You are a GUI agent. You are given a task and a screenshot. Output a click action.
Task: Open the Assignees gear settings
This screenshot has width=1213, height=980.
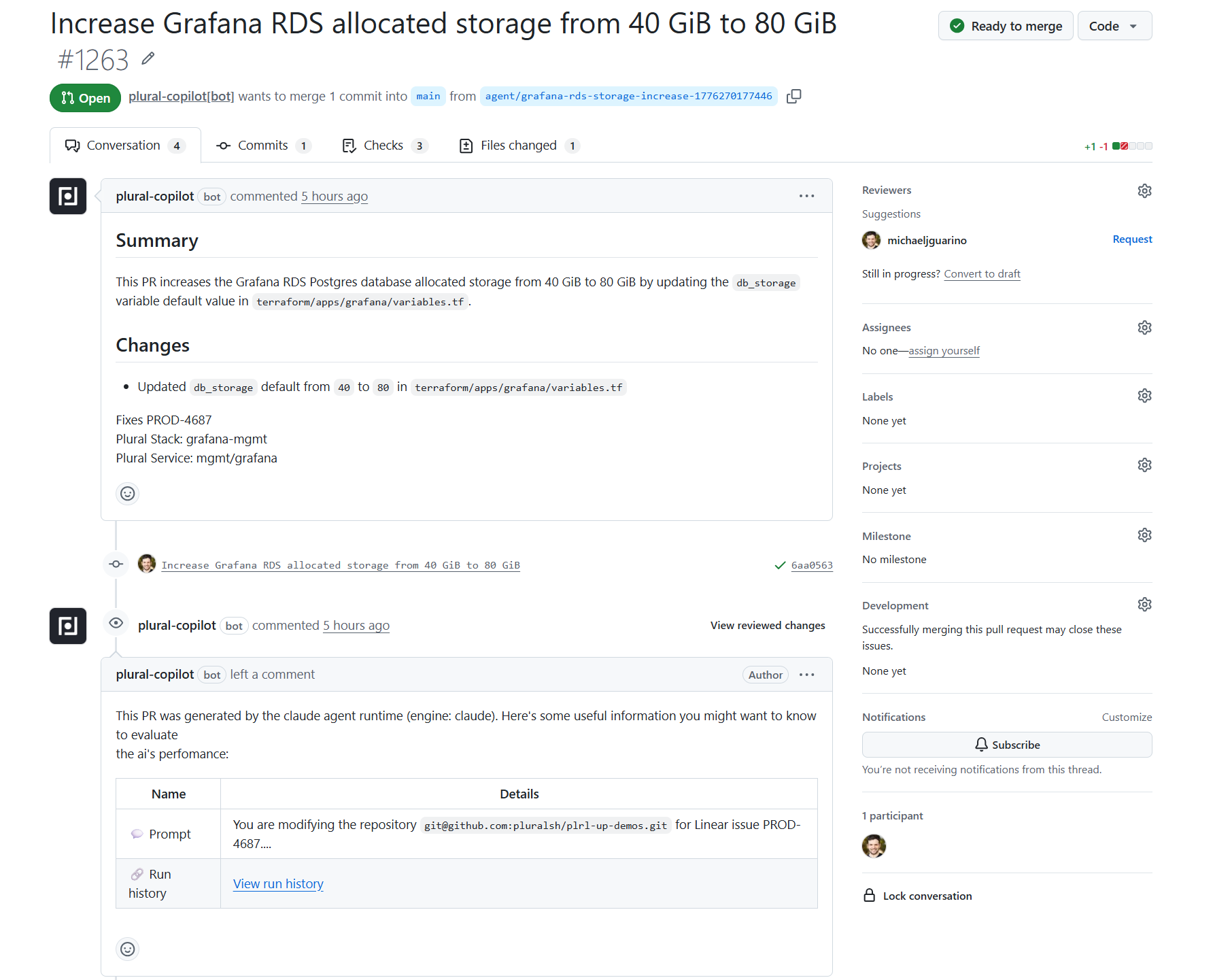point(1144,328)
